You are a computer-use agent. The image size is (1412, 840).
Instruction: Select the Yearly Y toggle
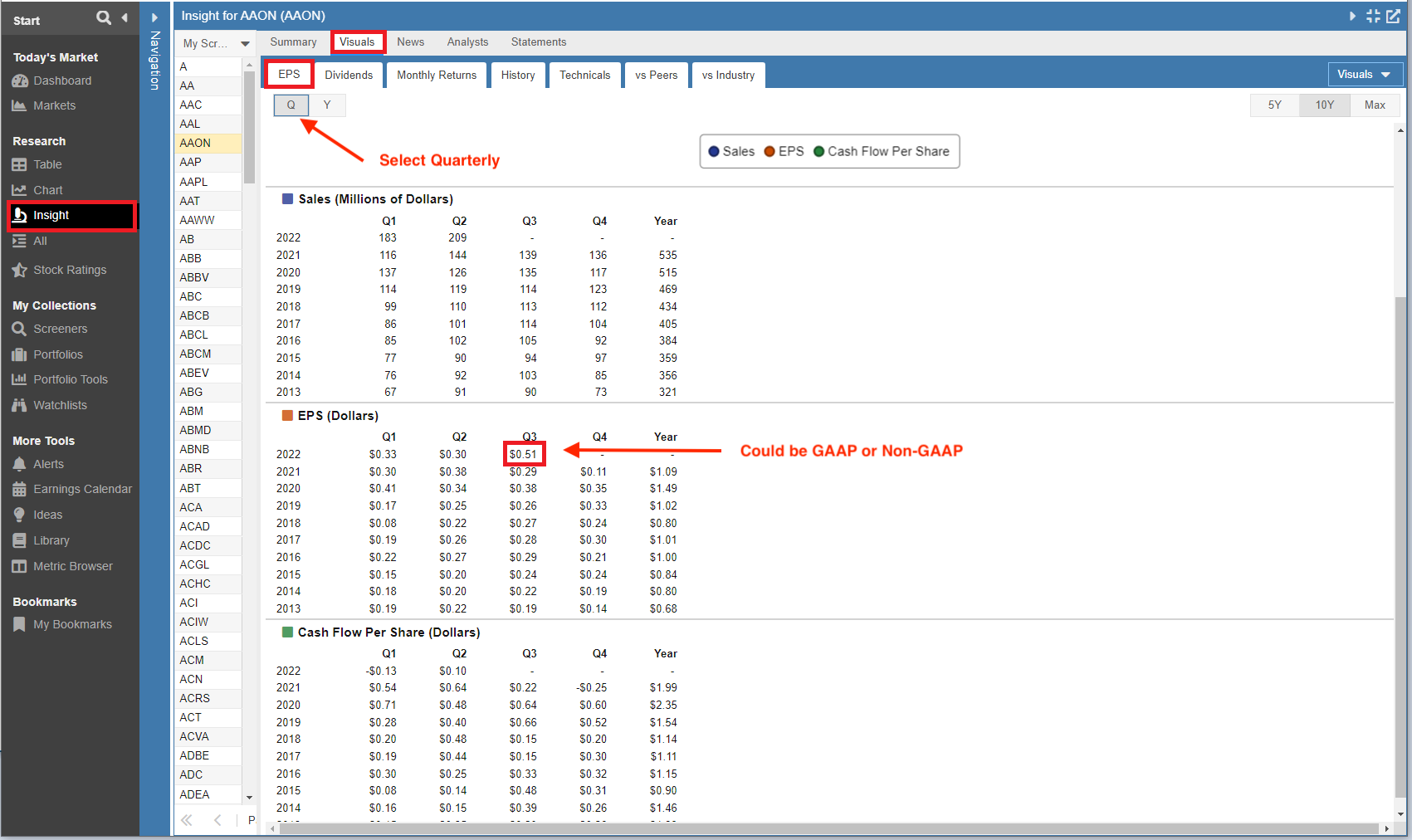click(327, 105)
